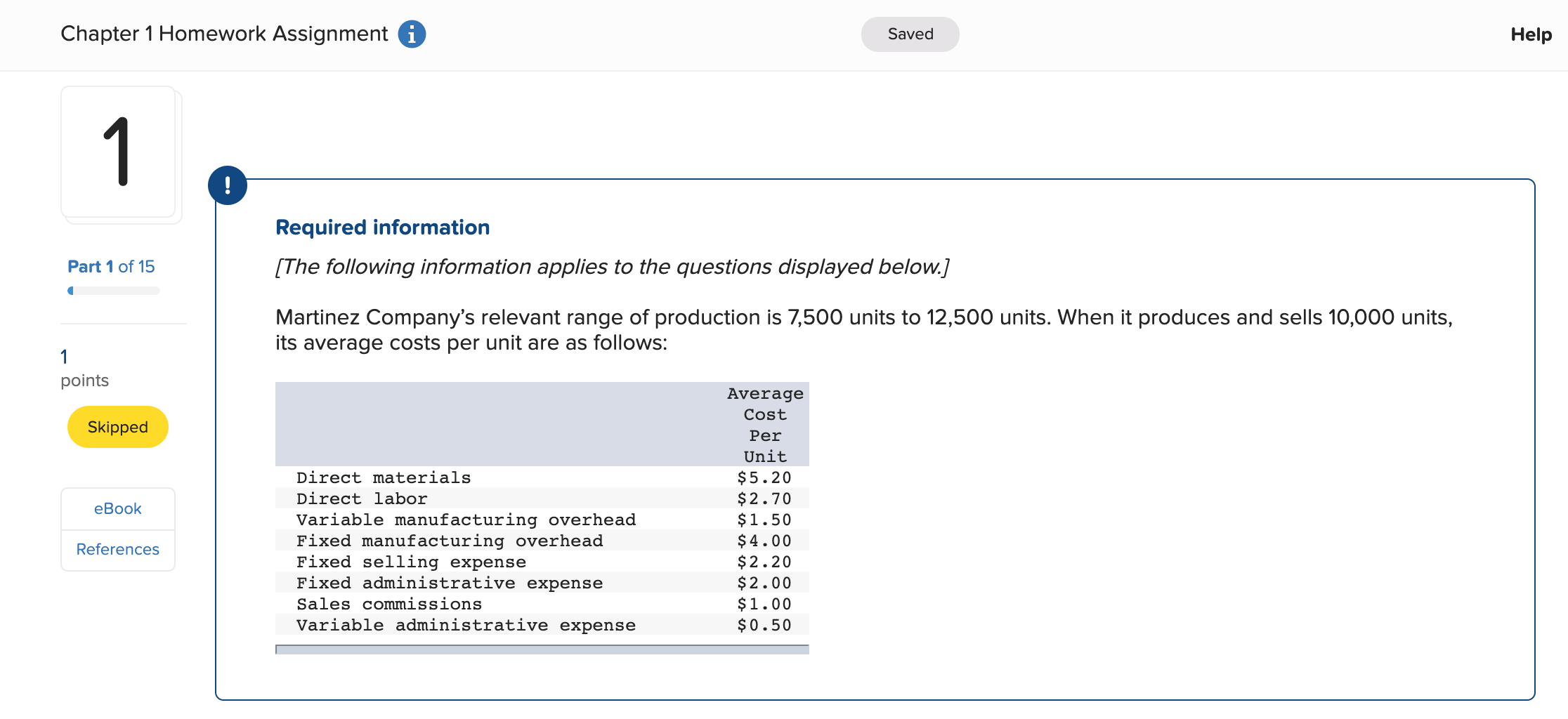Image resolution: width=1568 pixels, height=719 pixels.
Task: Click the Average Cost Per Unit header
Action: pos(765,425)
